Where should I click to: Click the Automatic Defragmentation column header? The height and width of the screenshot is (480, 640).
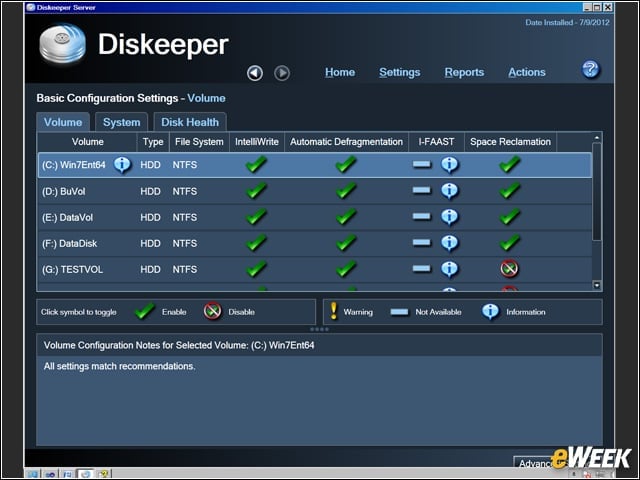[346, 142]
